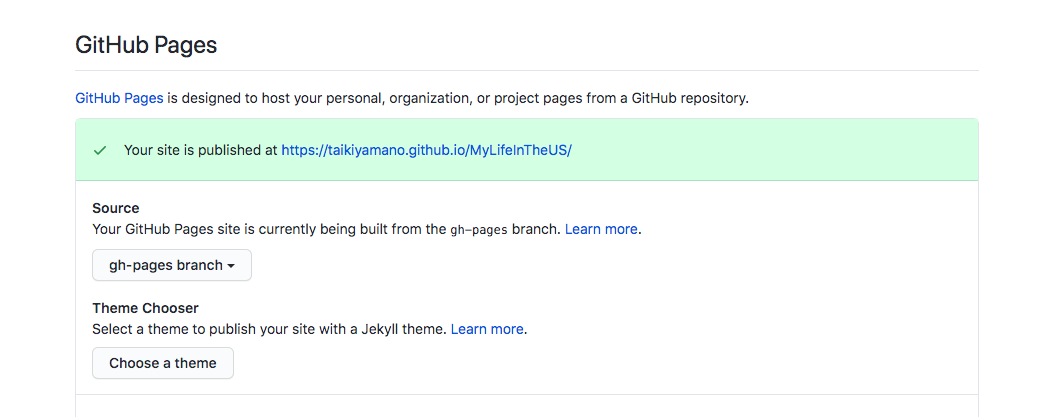Image resolution: width=1039 pixels, height=417 pixels.
Task: Open the gh-pages branch dropdown caret
Action: [231, 266]
